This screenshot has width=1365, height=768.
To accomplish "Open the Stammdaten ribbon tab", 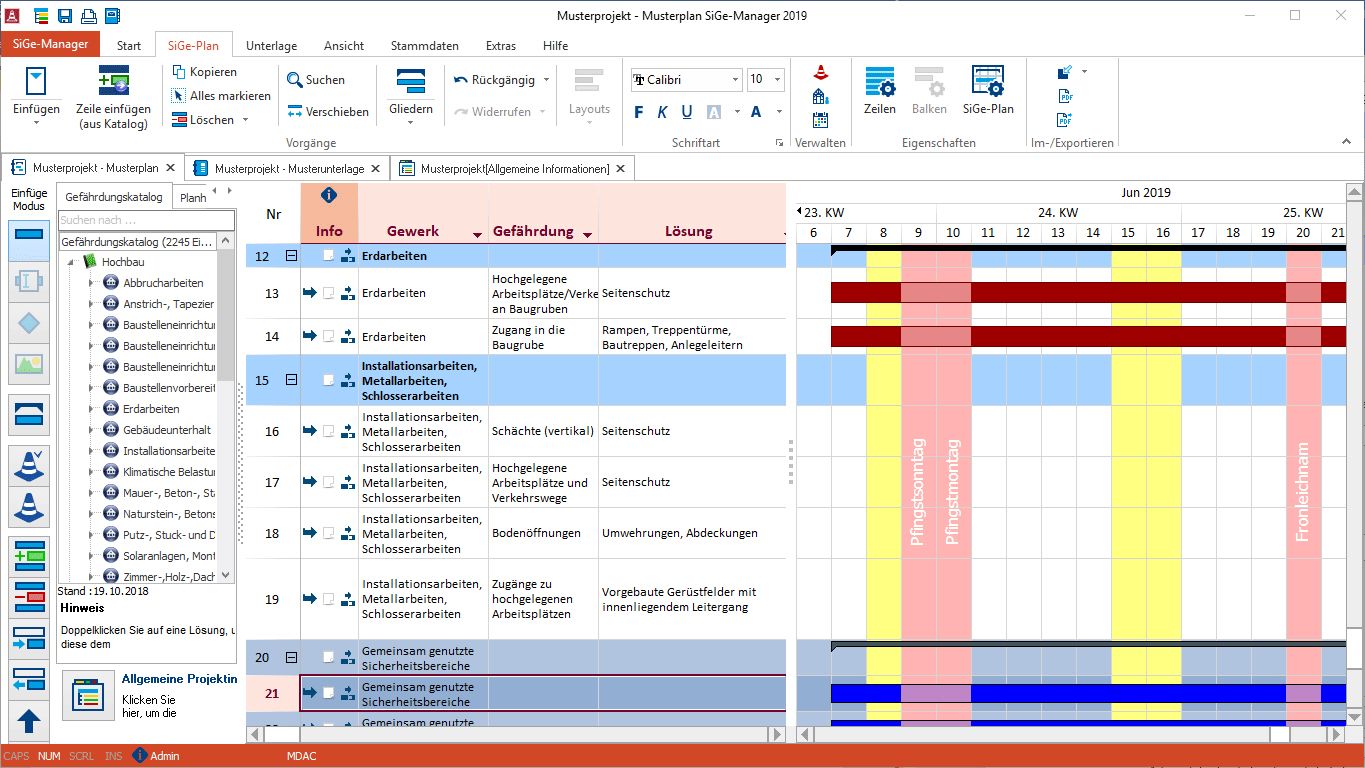I will point(425,46).
